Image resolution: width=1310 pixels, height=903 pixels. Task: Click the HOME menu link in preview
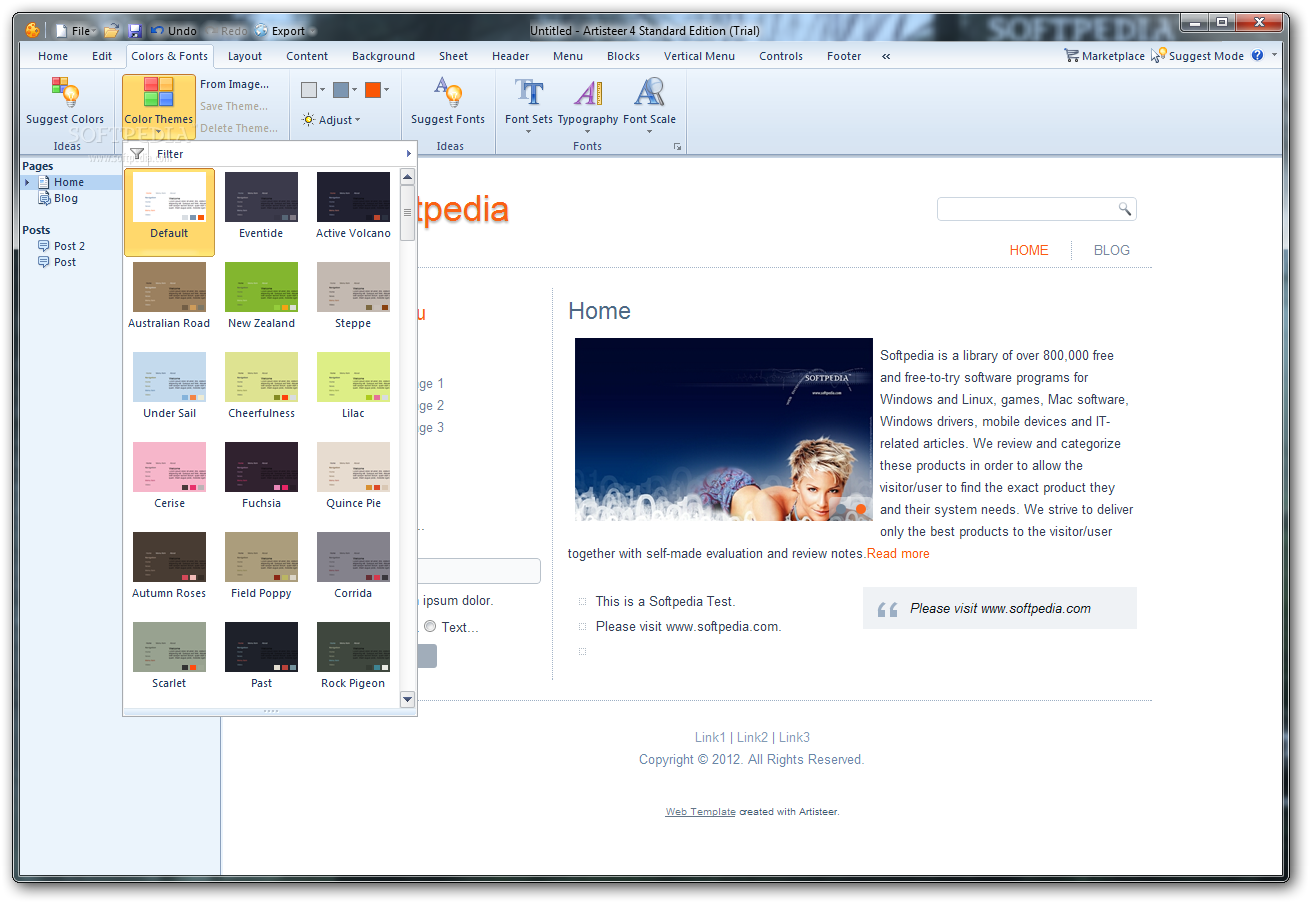(x=1029, y=250)
